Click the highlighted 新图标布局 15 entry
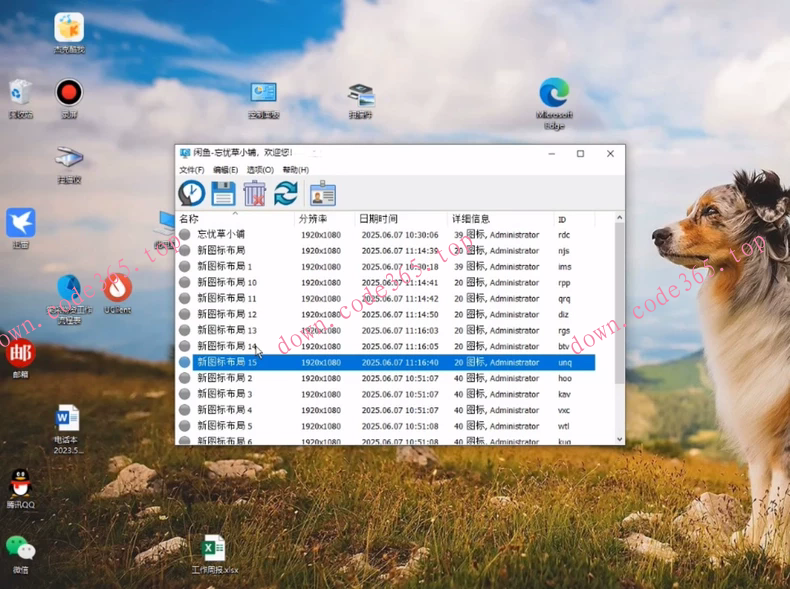The width and height of the screenshot is (790, 589). pyautogui.click(x=386, y=362)
